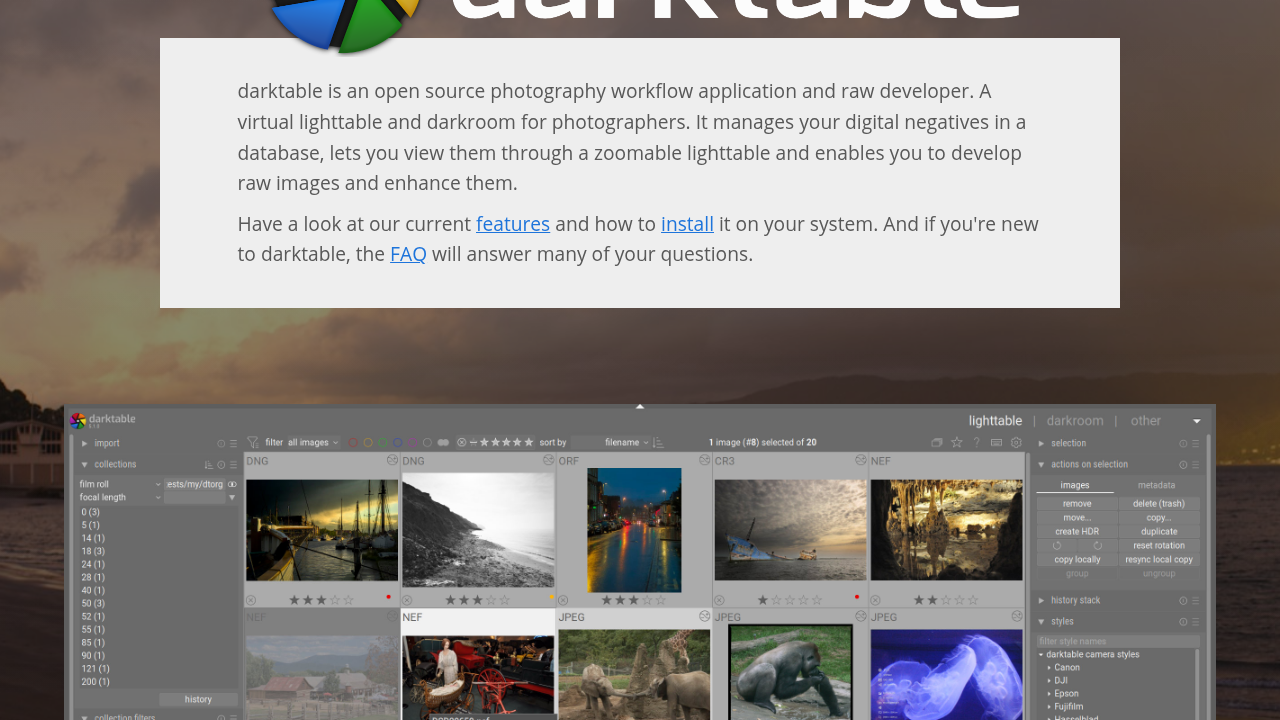Open the install link
The image size is (1280, 720).
(x=687, y=224)
